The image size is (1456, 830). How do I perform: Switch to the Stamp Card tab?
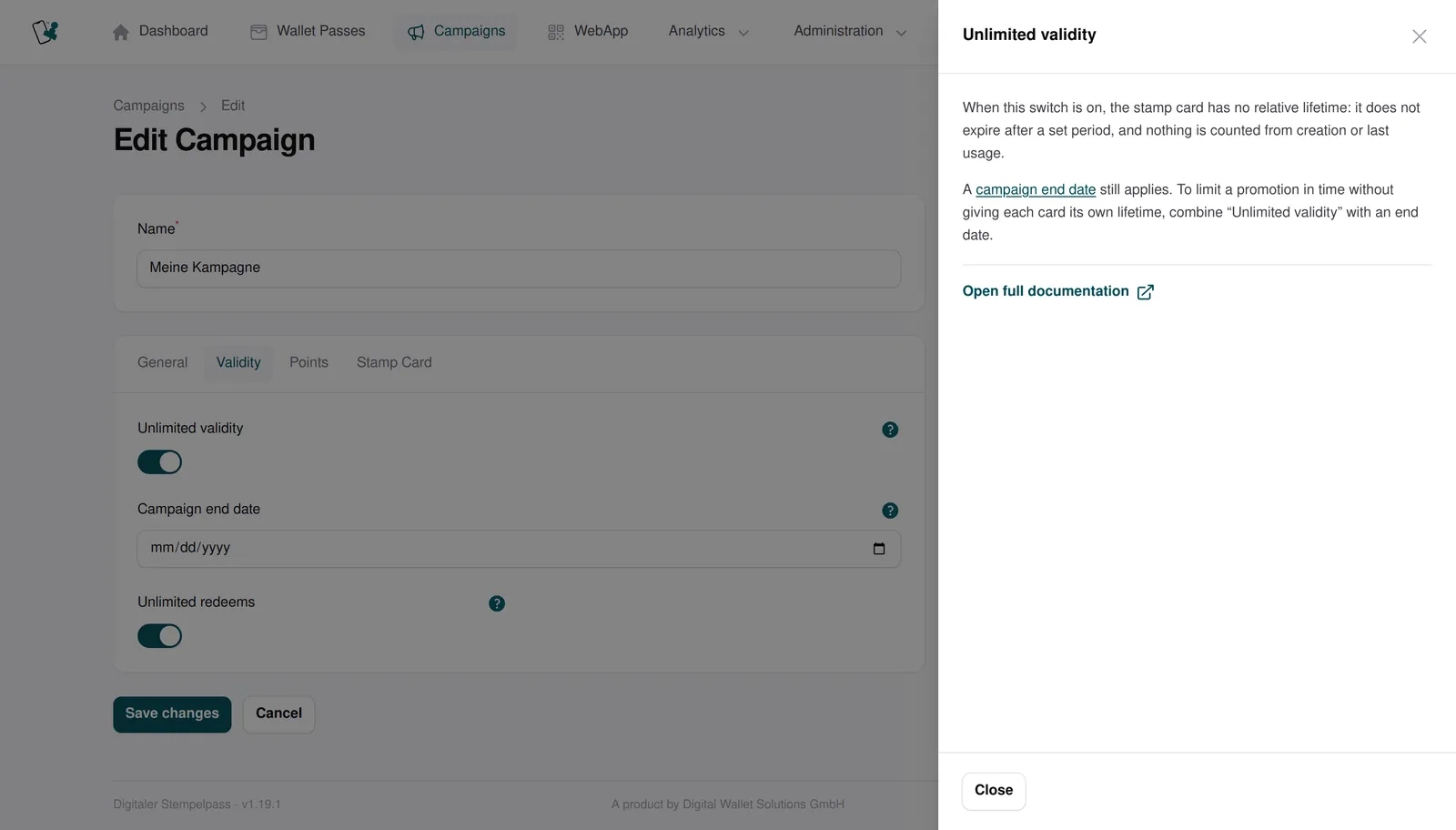point(394,362)
